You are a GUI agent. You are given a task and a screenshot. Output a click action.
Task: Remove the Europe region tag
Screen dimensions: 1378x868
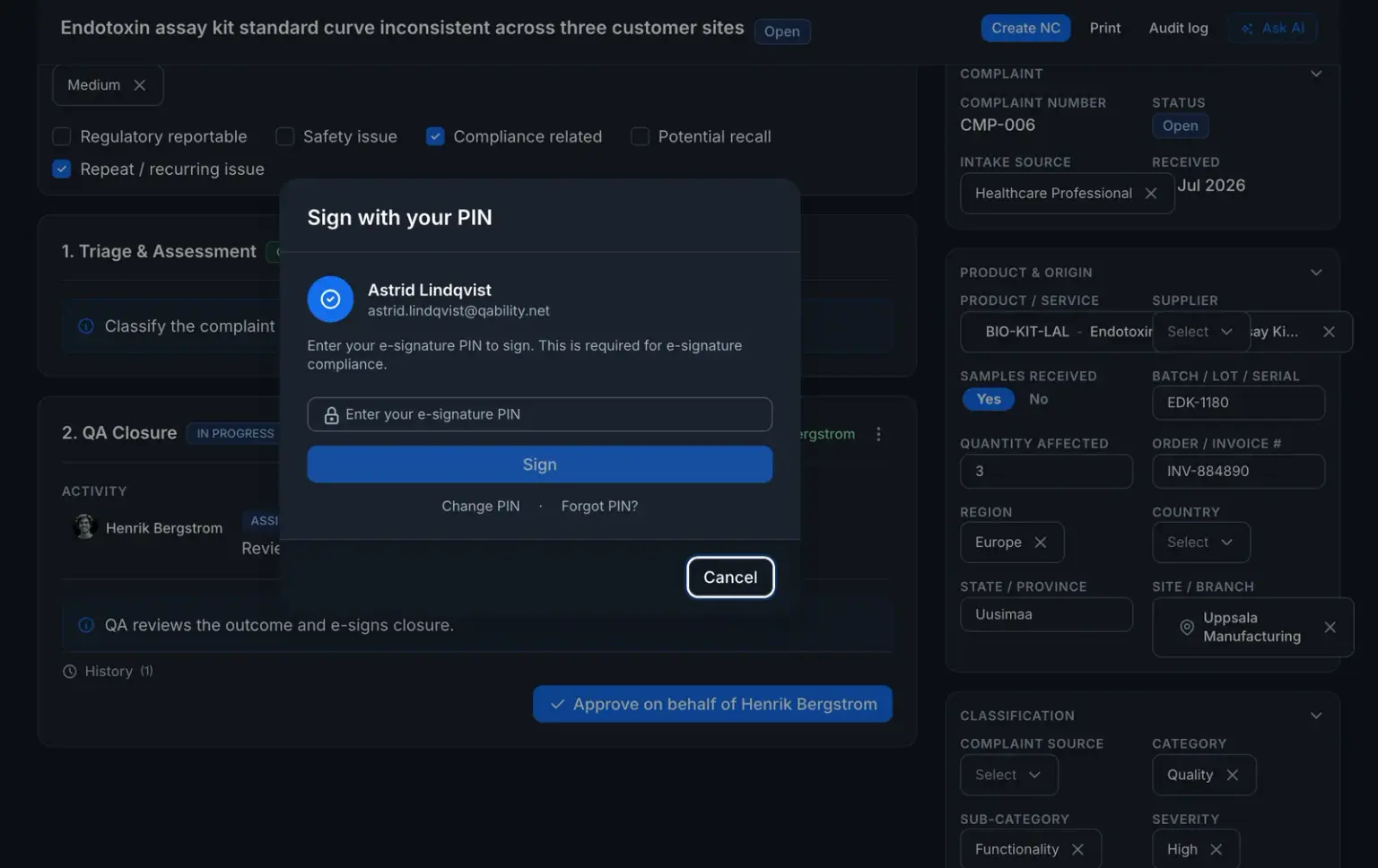pos(1041,542)
